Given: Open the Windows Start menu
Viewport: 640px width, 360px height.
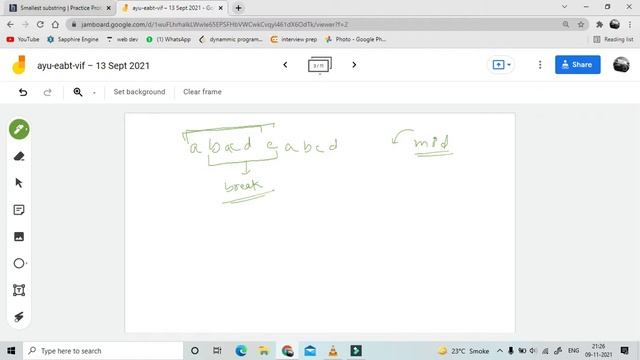Looking at the screenshot, I should point(11,351).
